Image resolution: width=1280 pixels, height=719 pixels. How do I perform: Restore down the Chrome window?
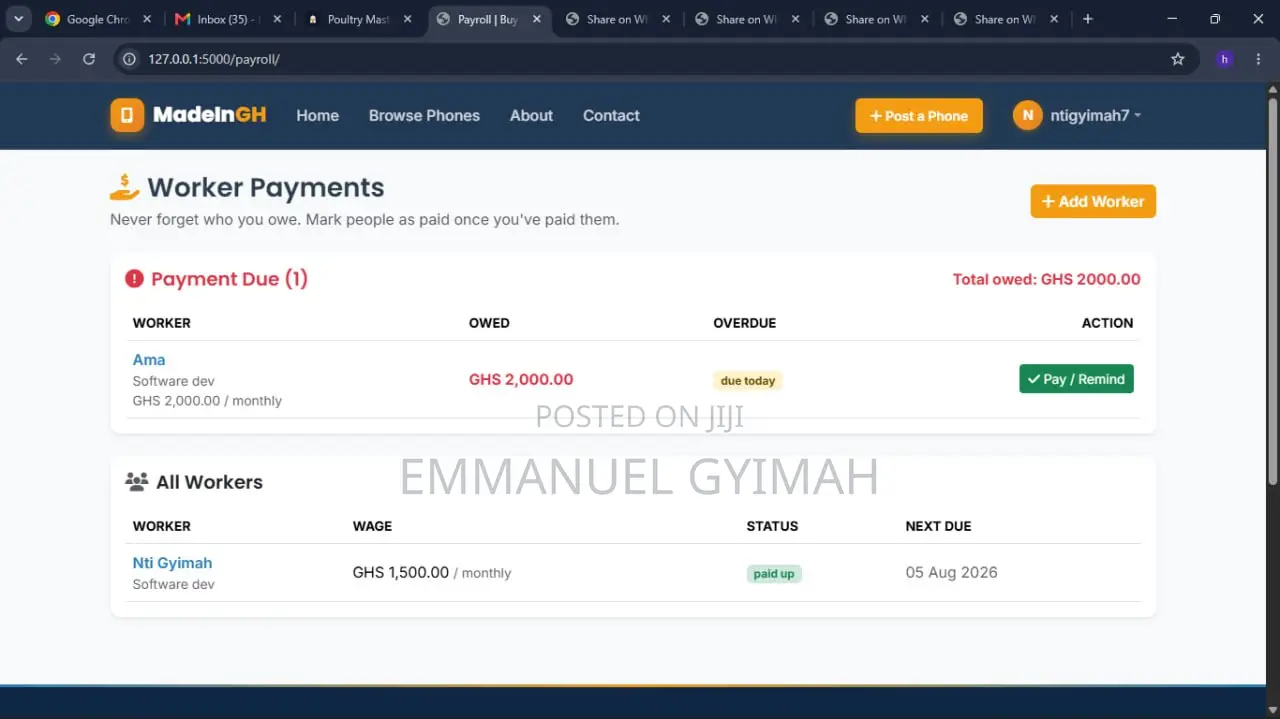(1215, 19)
